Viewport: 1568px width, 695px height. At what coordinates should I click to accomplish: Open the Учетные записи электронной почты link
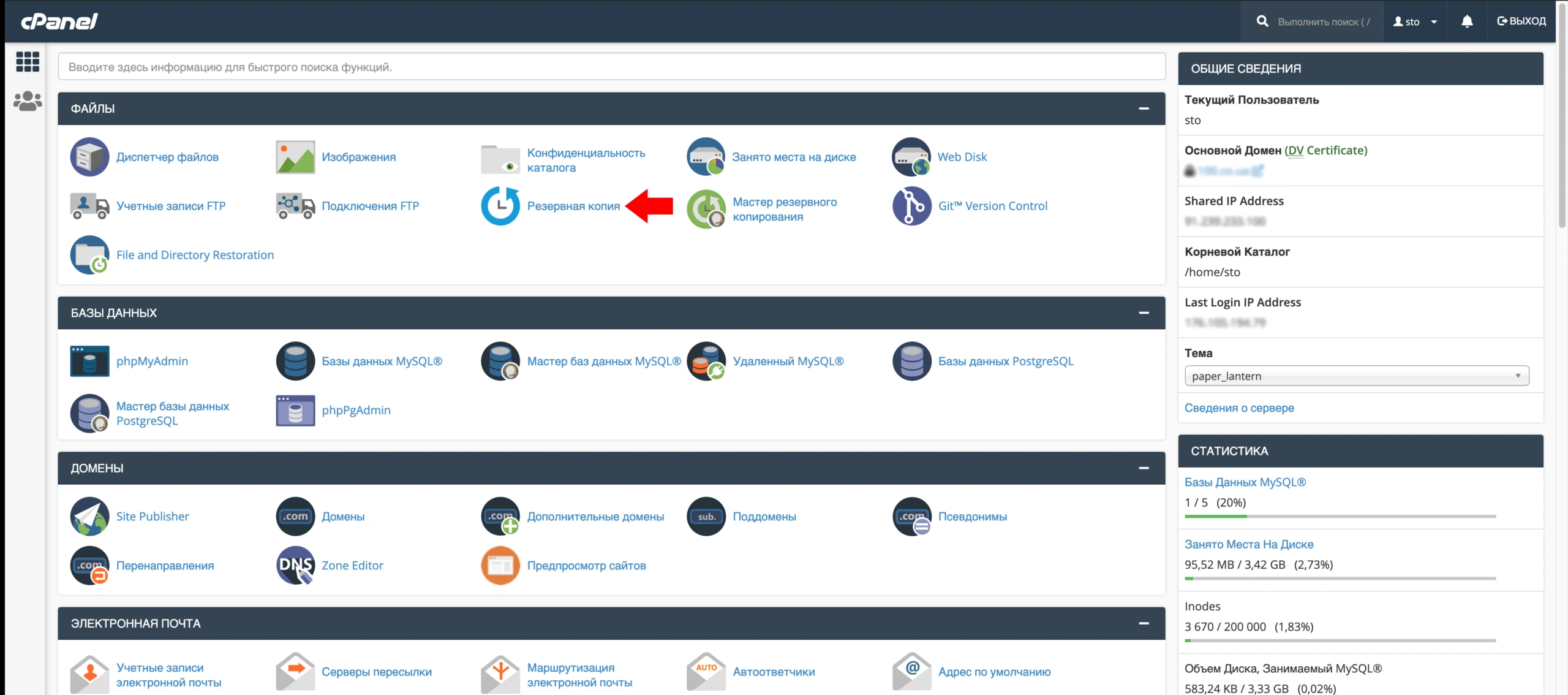click(x=168, y=675)
